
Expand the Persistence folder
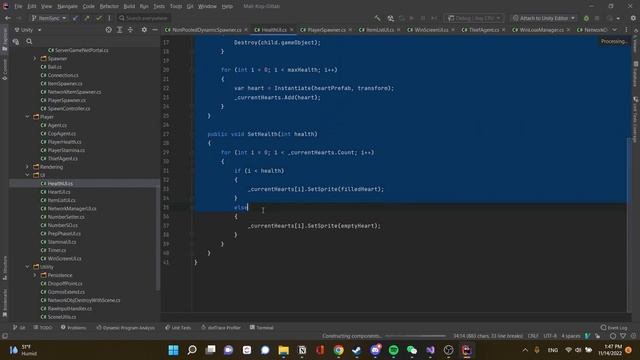point(35,275)
